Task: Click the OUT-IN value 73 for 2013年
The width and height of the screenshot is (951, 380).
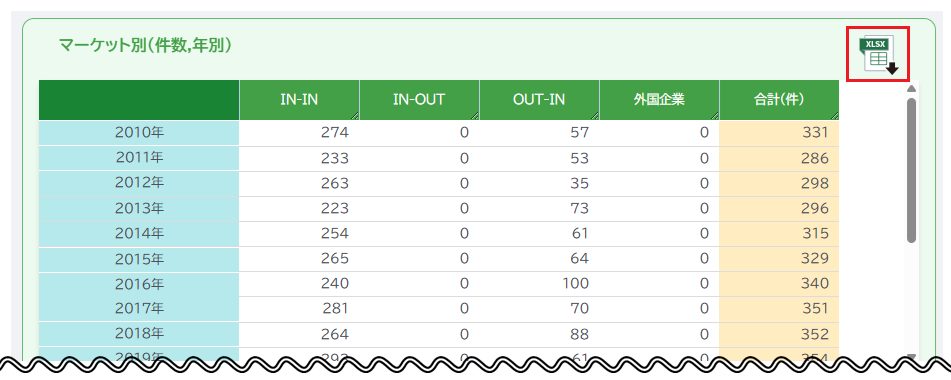Action: [x=580, y=208]
